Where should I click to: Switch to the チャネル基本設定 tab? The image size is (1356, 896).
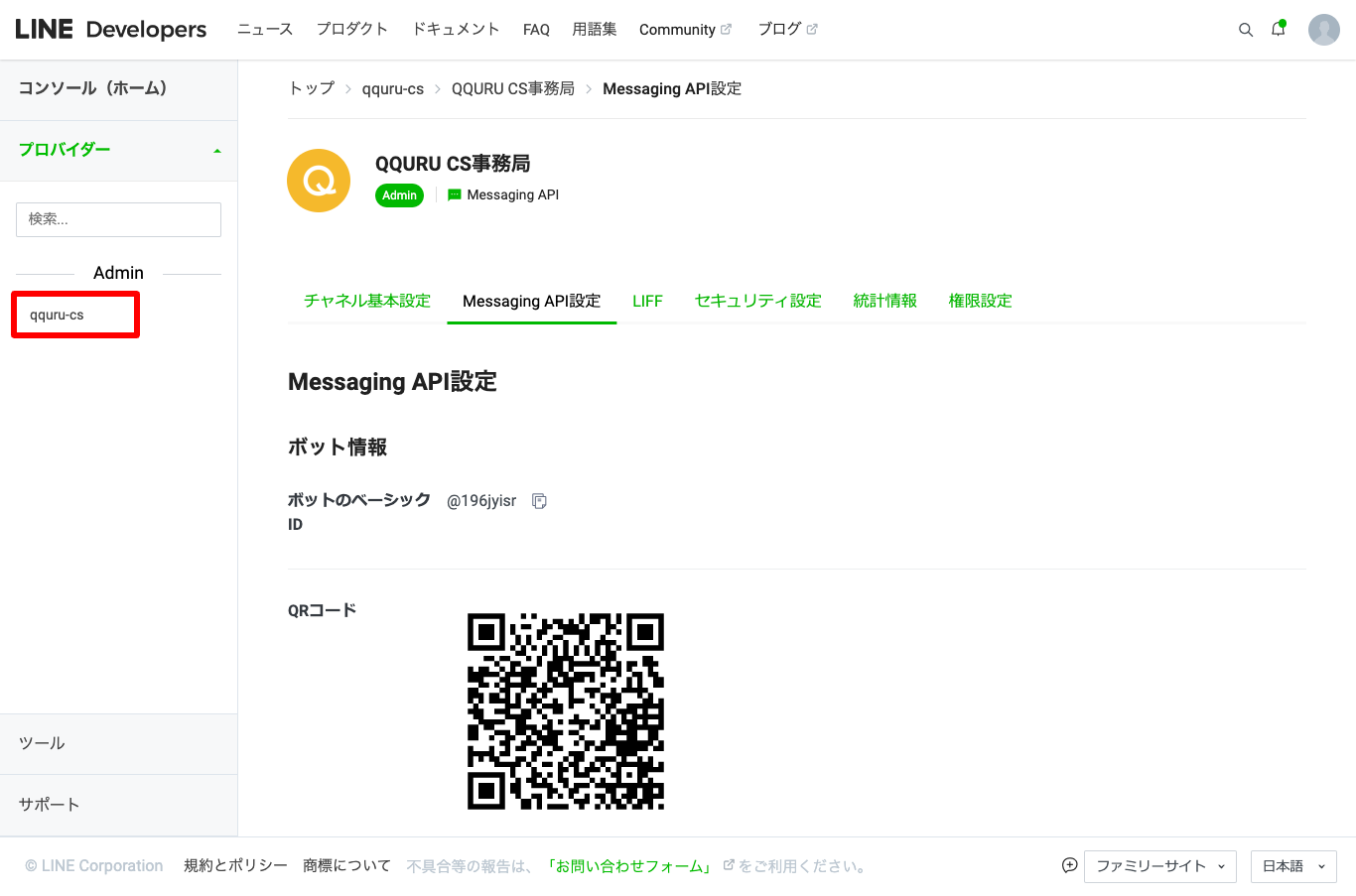(x=367, y=301)
